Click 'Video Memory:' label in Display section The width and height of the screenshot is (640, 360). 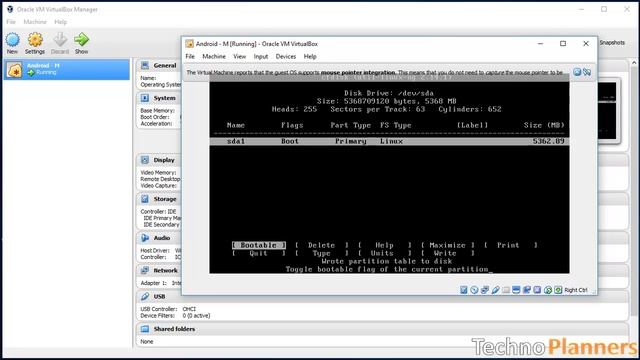tap(158, 173)
